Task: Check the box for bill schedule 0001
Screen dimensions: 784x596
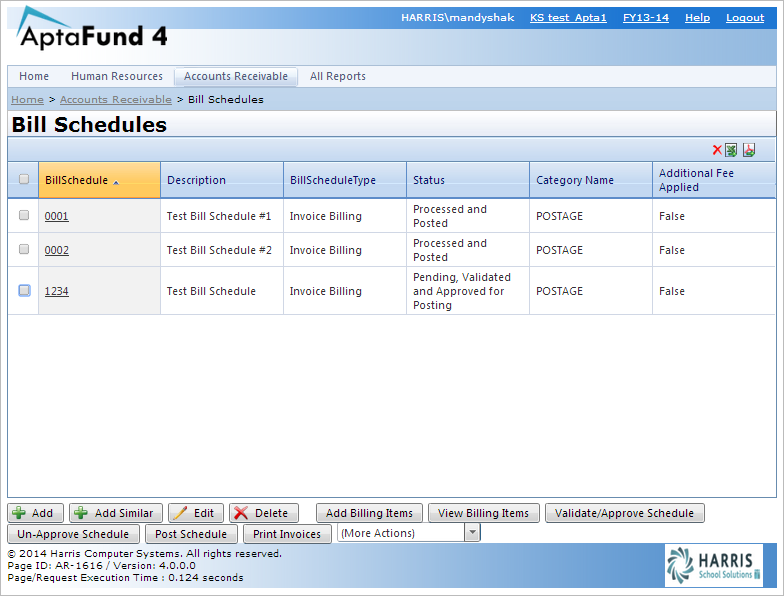Action: tap(24, 215)
